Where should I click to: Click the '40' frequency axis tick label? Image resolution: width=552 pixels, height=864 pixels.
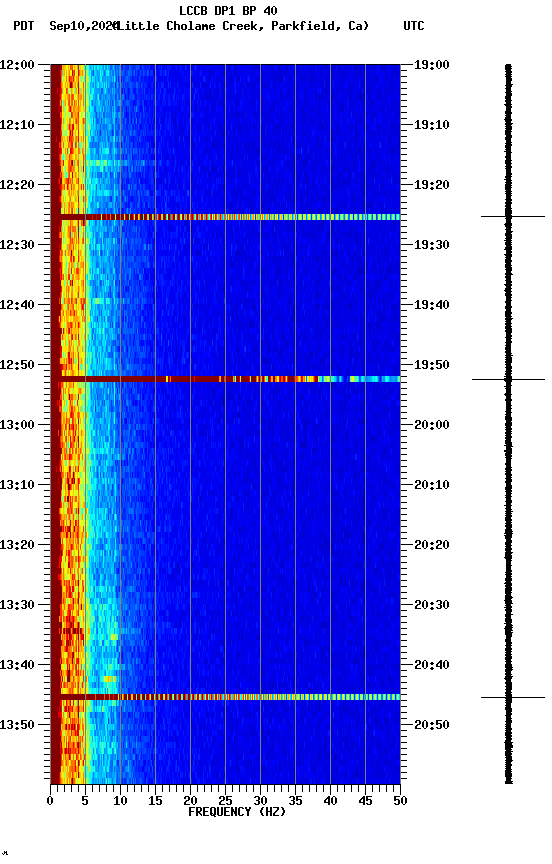coord(330,801)
